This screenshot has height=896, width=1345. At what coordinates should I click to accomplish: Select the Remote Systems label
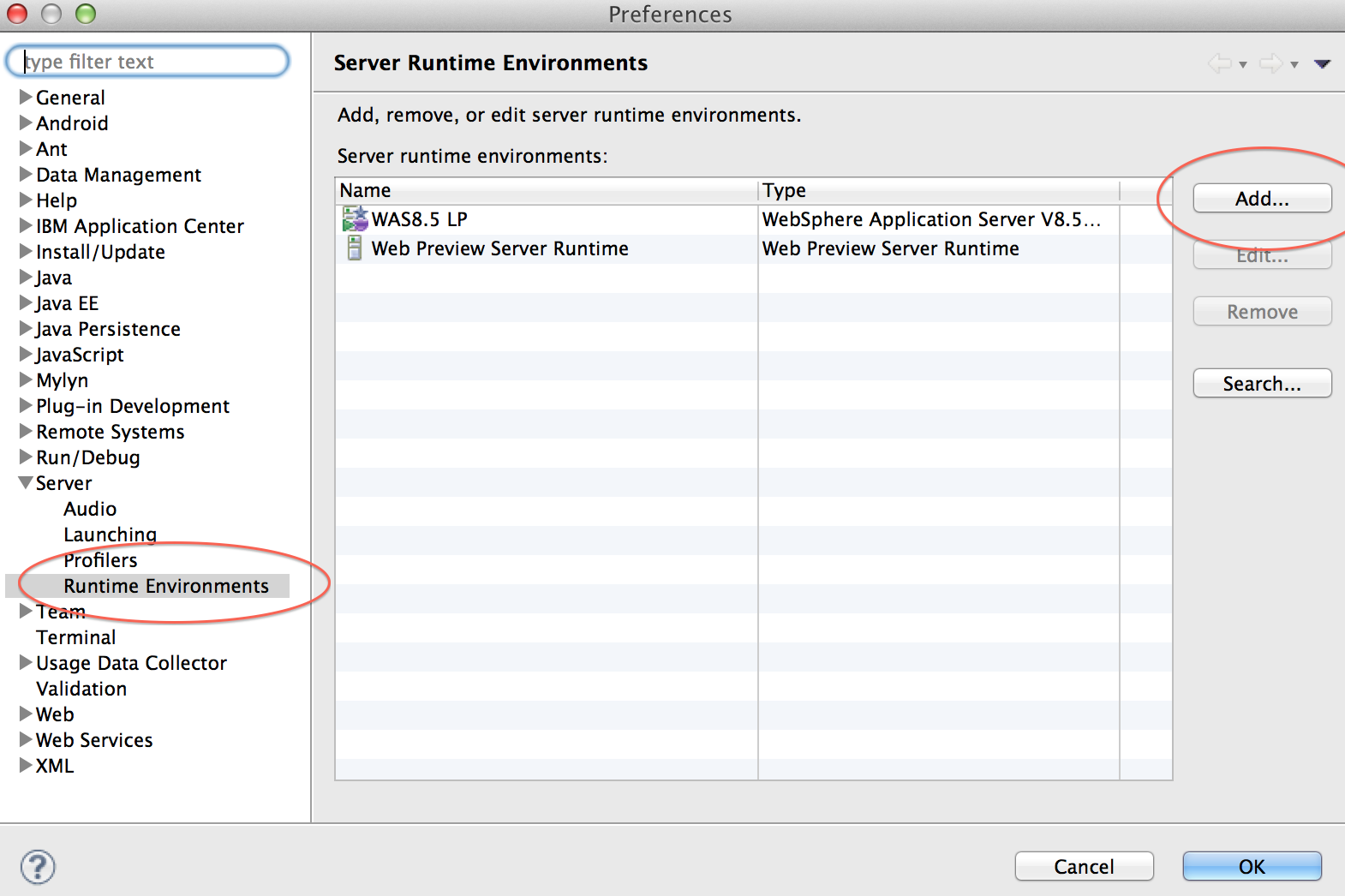click(x=111, y=432)
